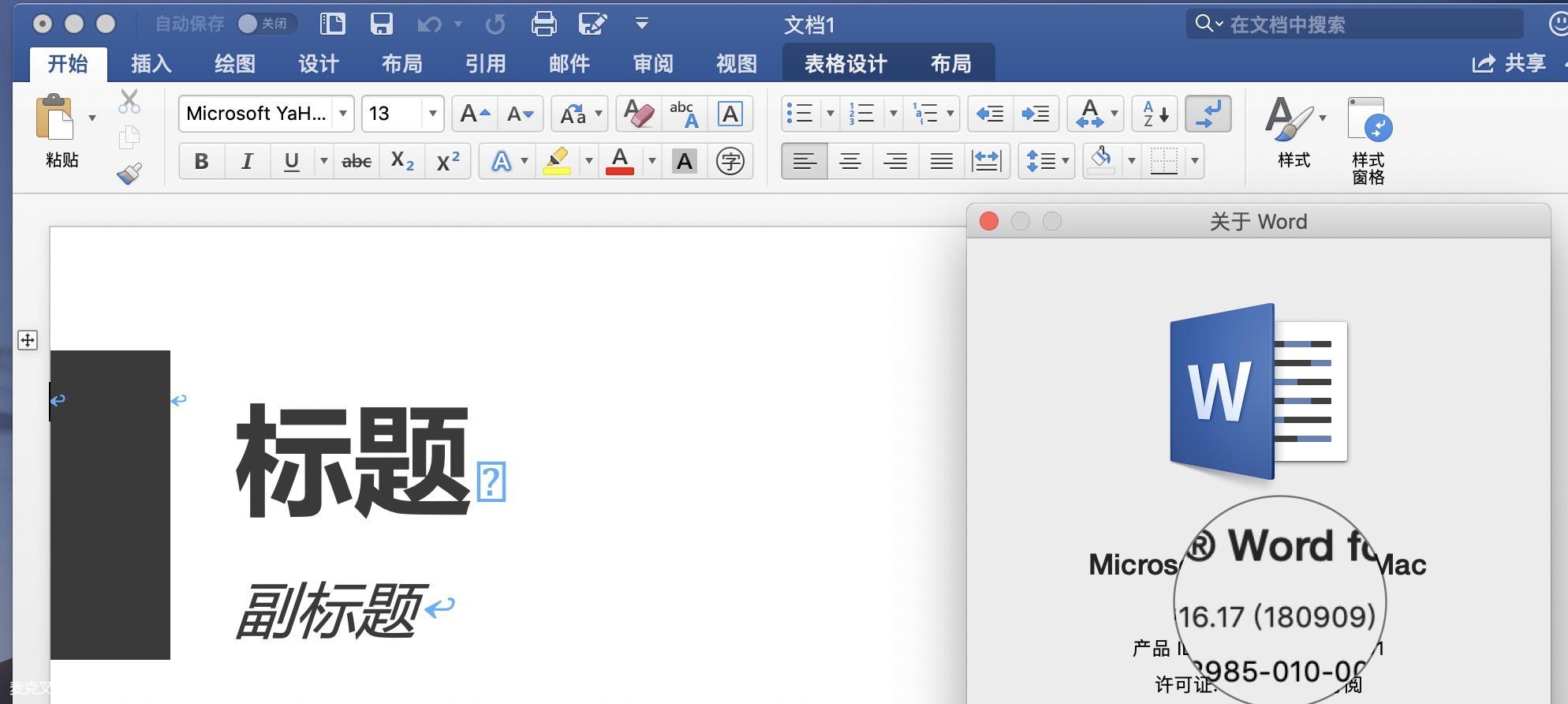Print the document using printer icon
1568x704 pixels.
click(543, 24)
